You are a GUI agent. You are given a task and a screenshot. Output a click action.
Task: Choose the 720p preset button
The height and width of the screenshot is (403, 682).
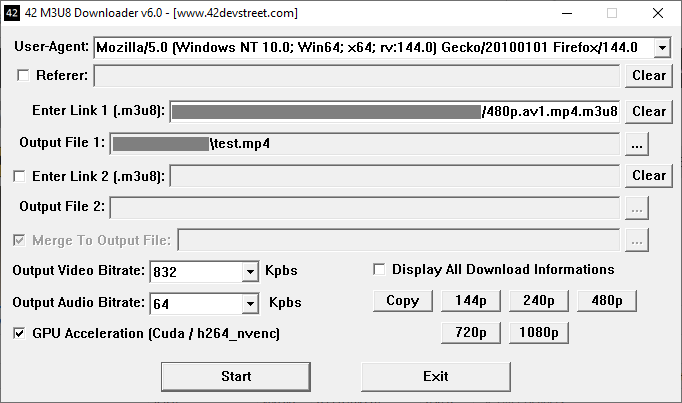471,332
